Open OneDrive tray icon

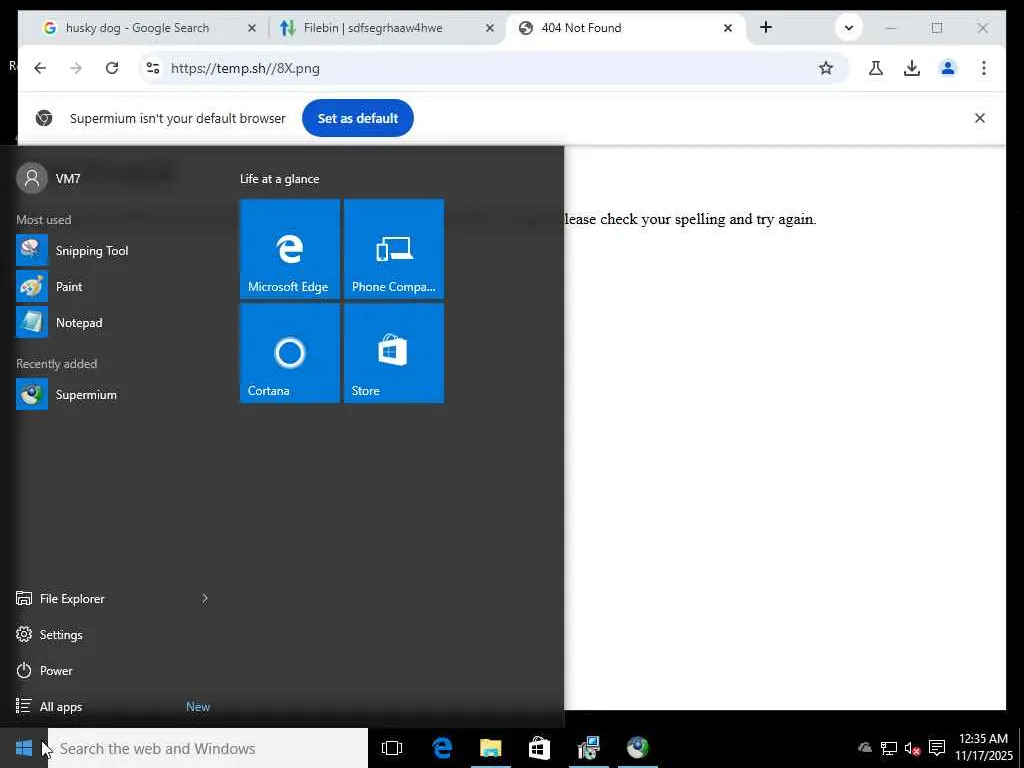pos(865,748)
